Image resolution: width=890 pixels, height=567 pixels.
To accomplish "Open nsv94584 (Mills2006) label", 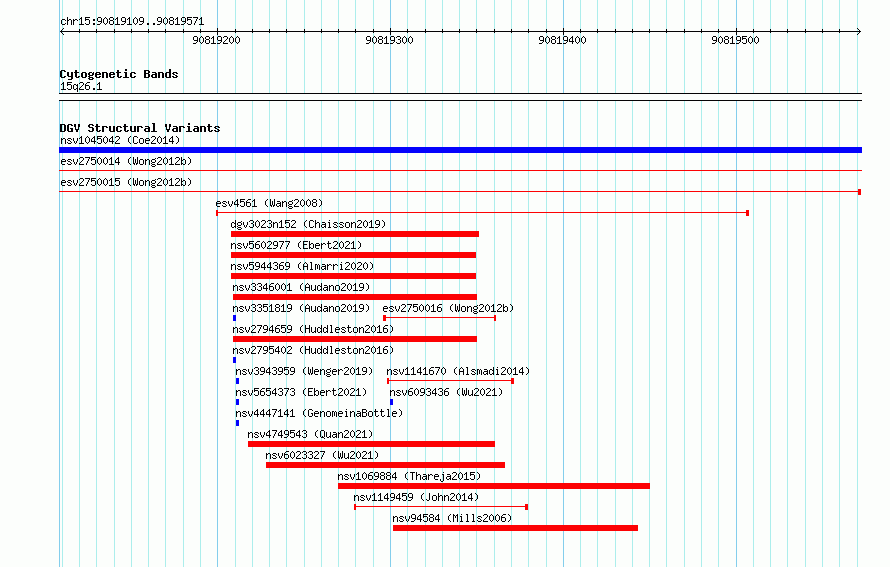I will pos(452,518).
